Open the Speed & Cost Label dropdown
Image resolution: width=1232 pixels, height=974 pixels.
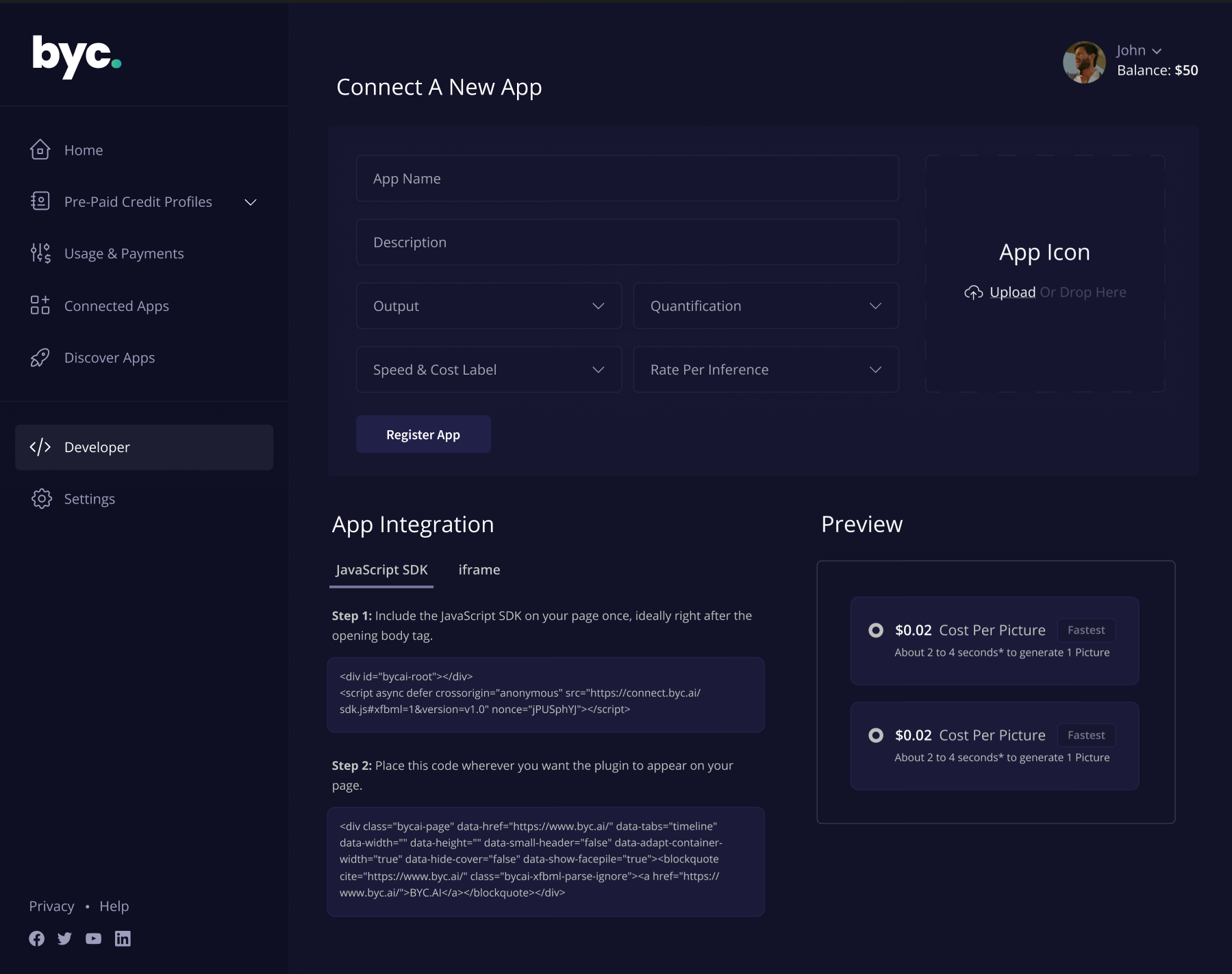click(489, 369)
